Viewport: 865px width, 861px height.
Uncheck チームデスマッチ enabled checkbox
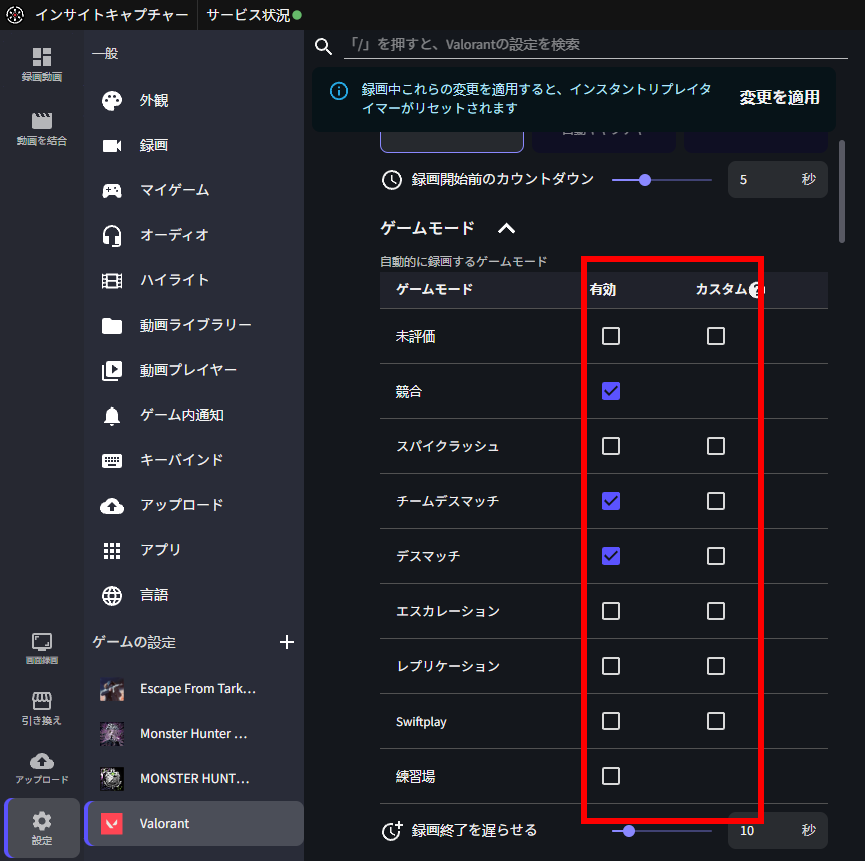pos(611,501)
